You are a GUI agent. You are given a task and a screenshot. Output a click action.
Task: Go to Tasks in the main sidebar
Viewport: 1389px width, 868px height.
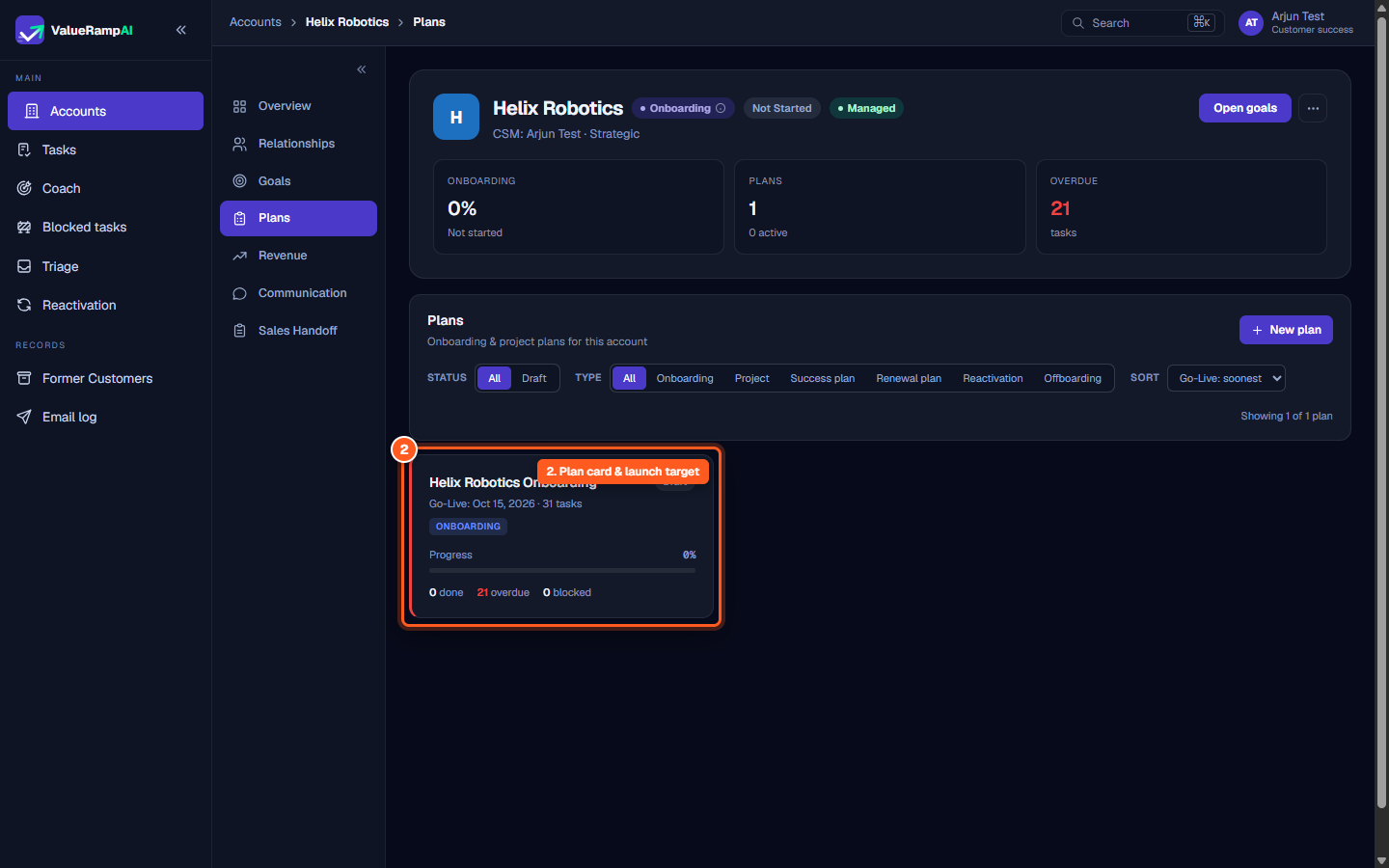click(105, 149)
